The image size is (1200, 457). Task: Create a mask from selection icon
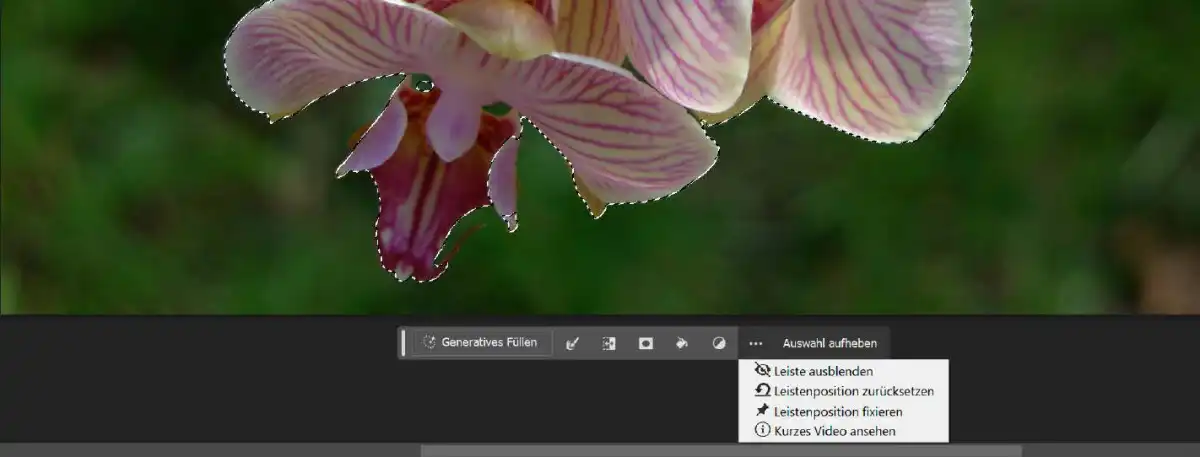646,343
